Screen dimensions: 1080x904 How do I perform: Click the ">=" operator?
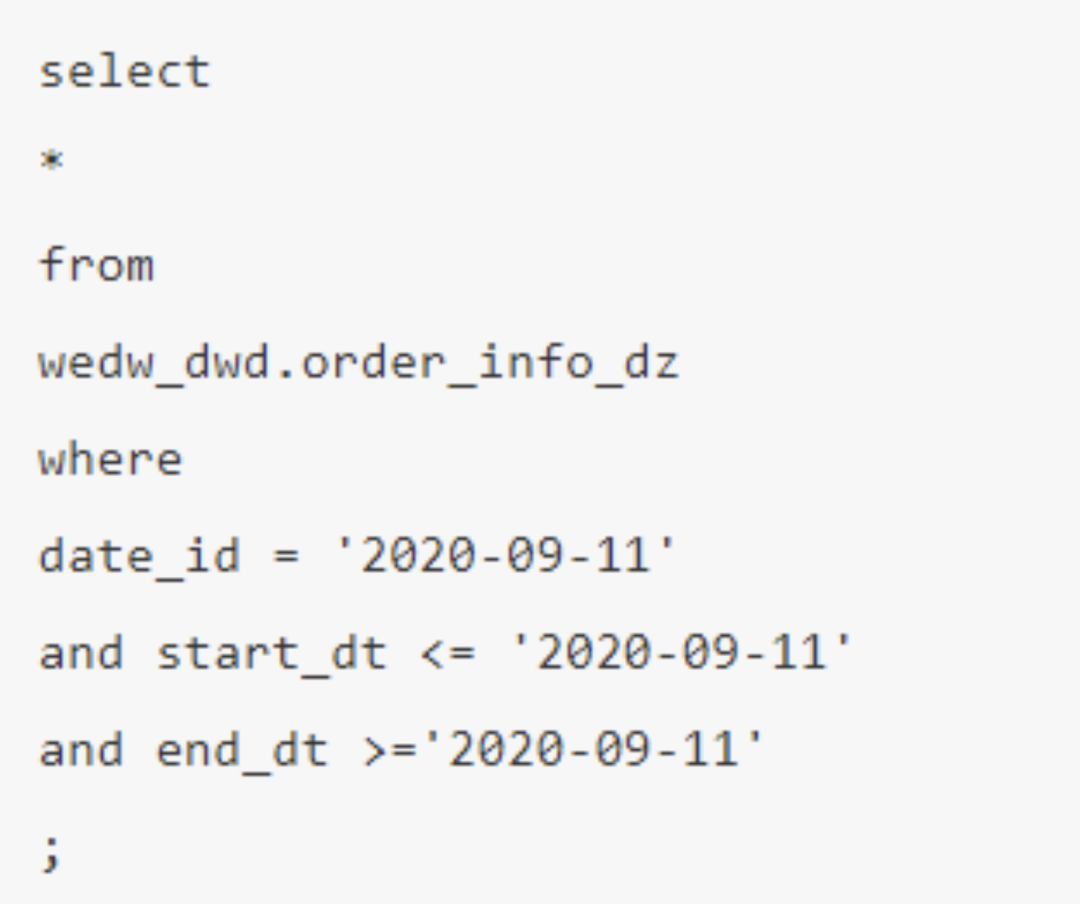(x=389, y=750)
